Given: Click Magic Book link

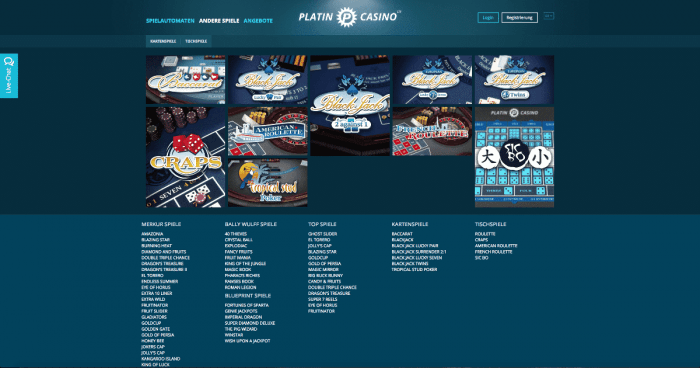Looking at the screenshot, I should (238, 270).
